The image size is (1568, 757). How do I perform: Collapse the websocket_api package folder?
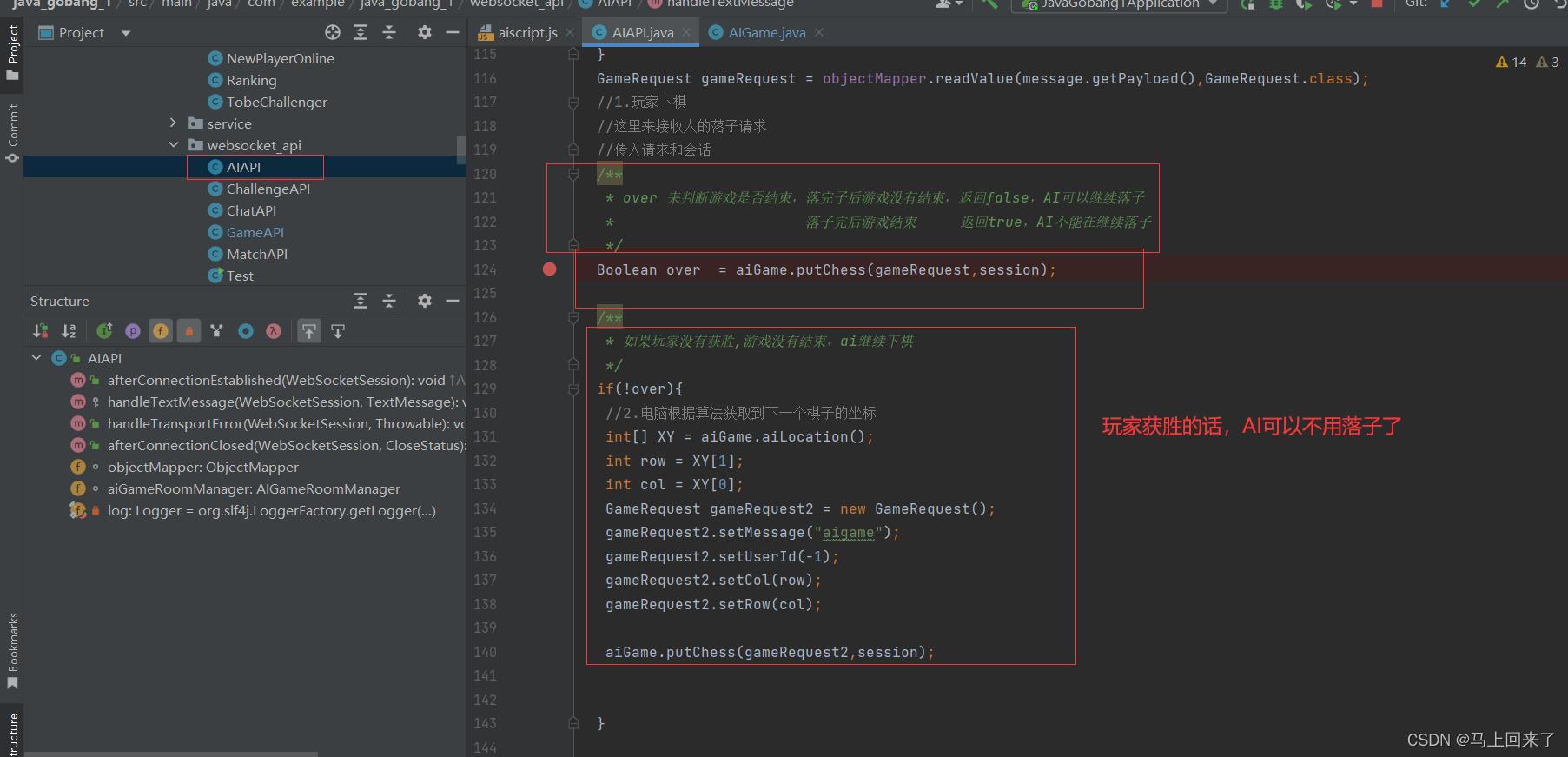[x=173, y=145]
